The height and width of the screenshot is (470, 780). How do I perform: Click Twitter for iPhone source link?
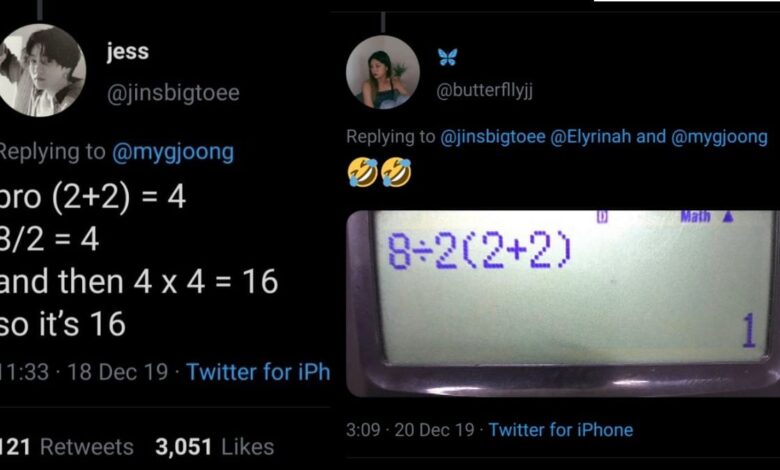coord(561,430)
